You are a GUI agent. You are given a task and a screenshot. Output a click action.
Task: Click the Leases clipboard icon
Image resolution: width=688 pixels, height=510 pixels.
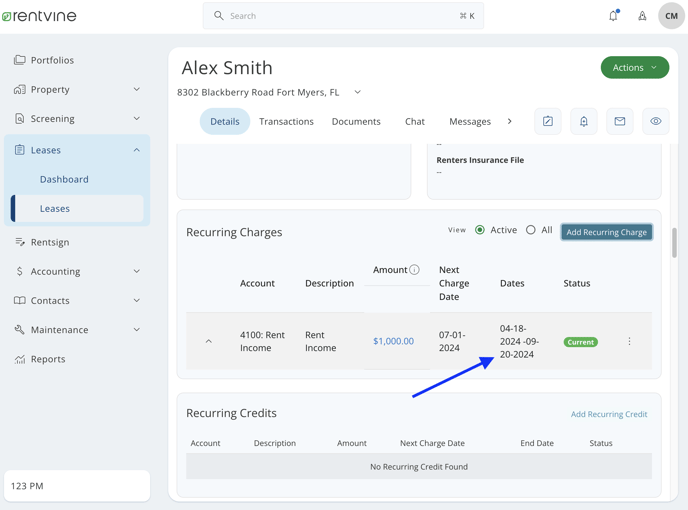point(19,150)
